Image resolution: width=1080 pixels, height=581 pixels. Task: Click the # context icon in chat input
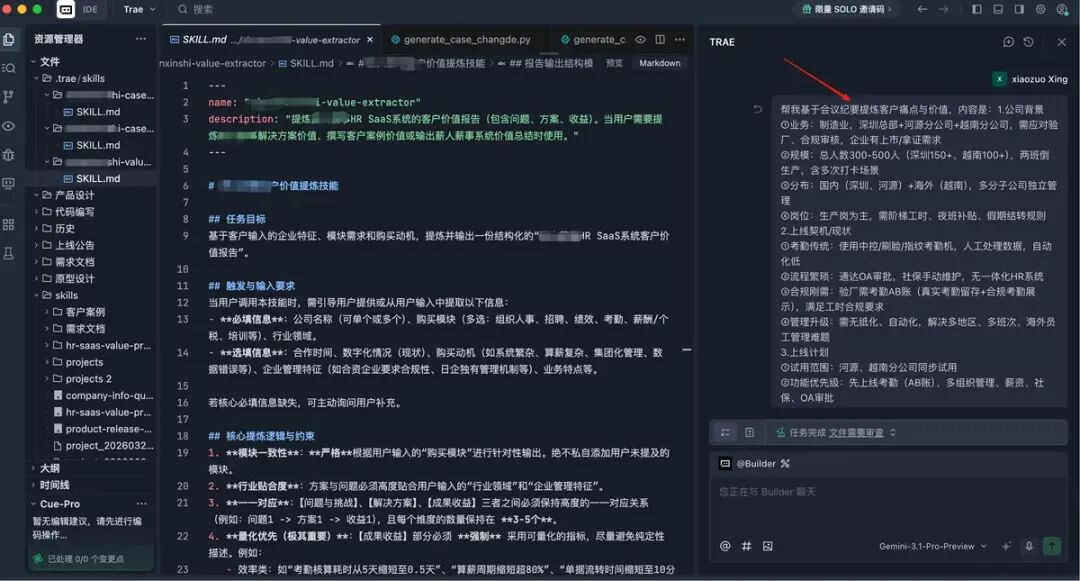(746, 546)
